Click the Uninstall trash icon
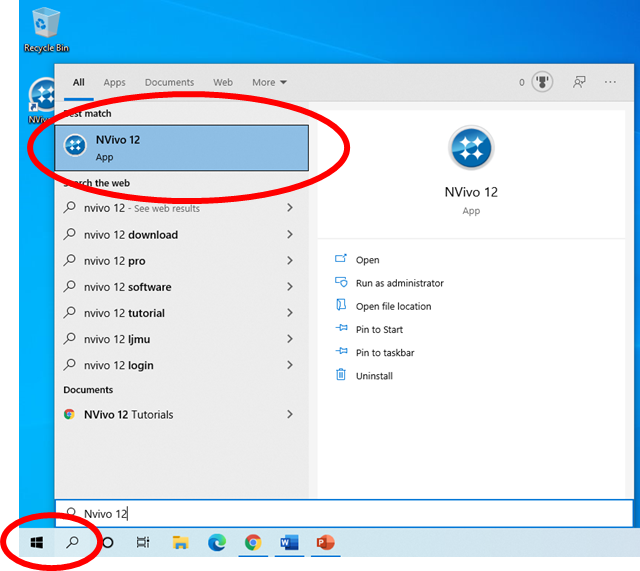 tap(341, 374)
